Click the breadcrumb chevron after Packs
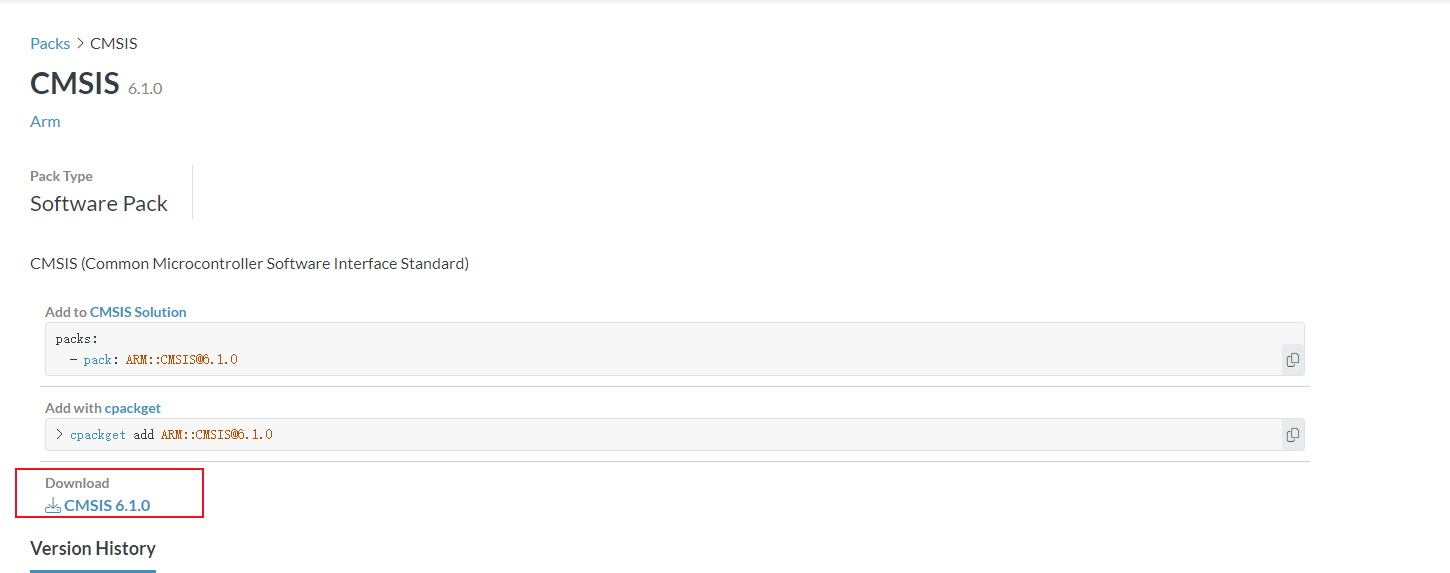1450x573 pixels. [80, 44]
